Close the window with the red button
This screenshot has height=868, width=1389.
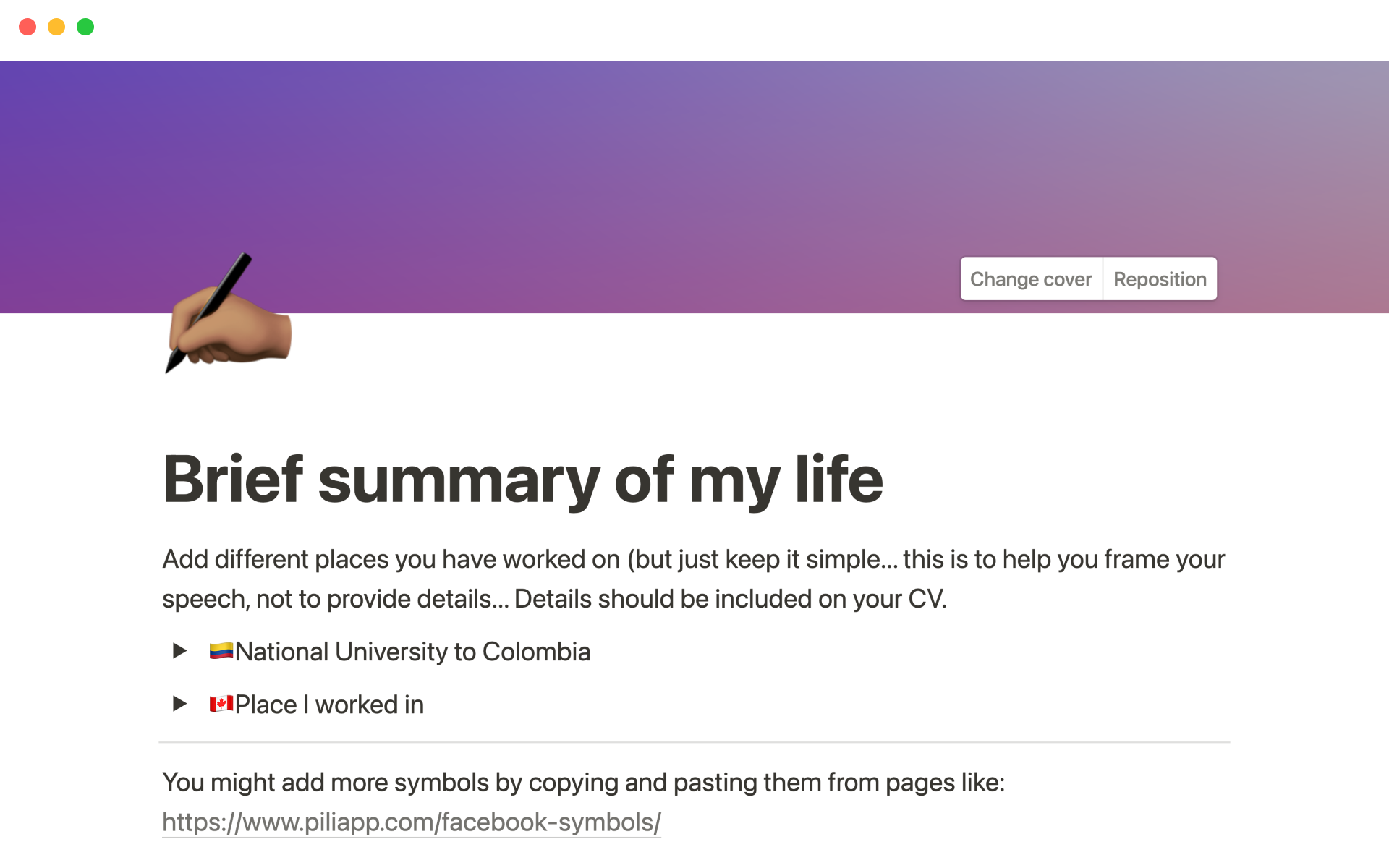pos(27,27)
